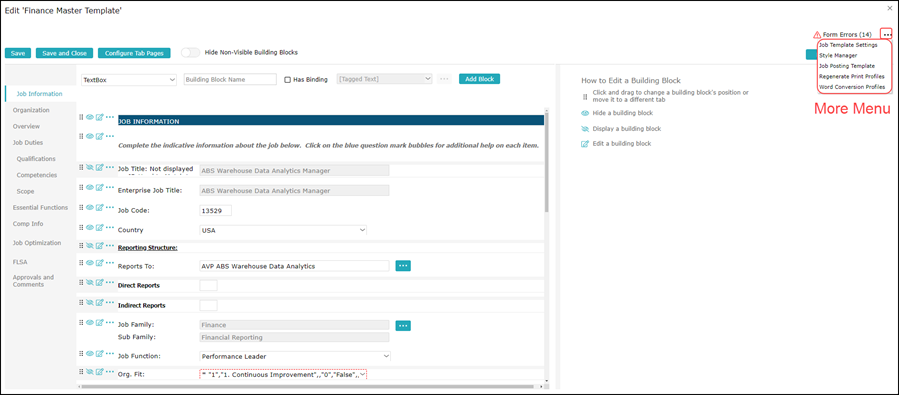Click the Add Block button
The image size is (899, 395).
click(479, 79)
